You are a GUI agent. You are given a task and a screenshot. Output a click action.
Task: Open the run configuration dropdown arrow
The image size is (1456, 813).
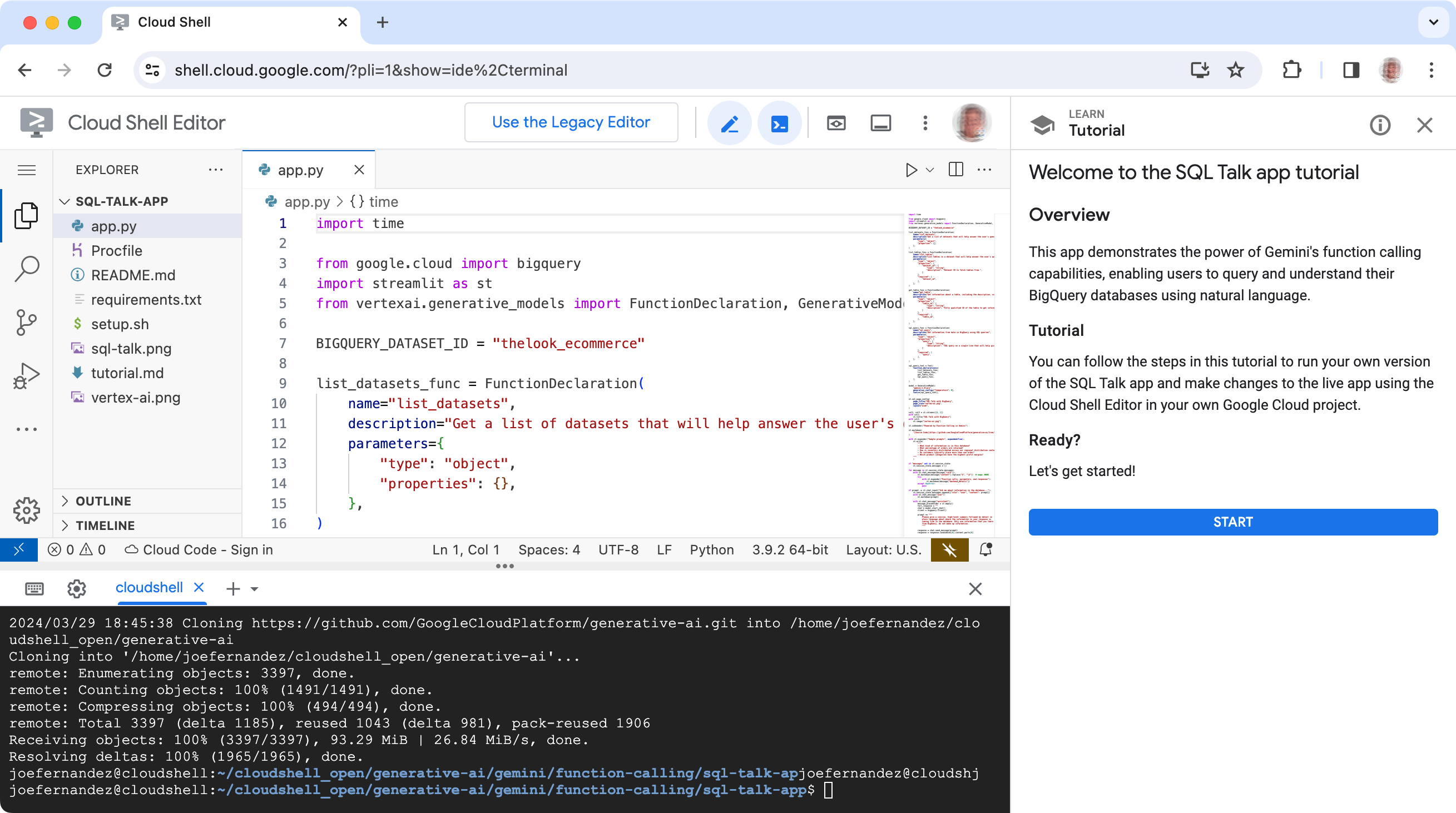click(929, 169)
